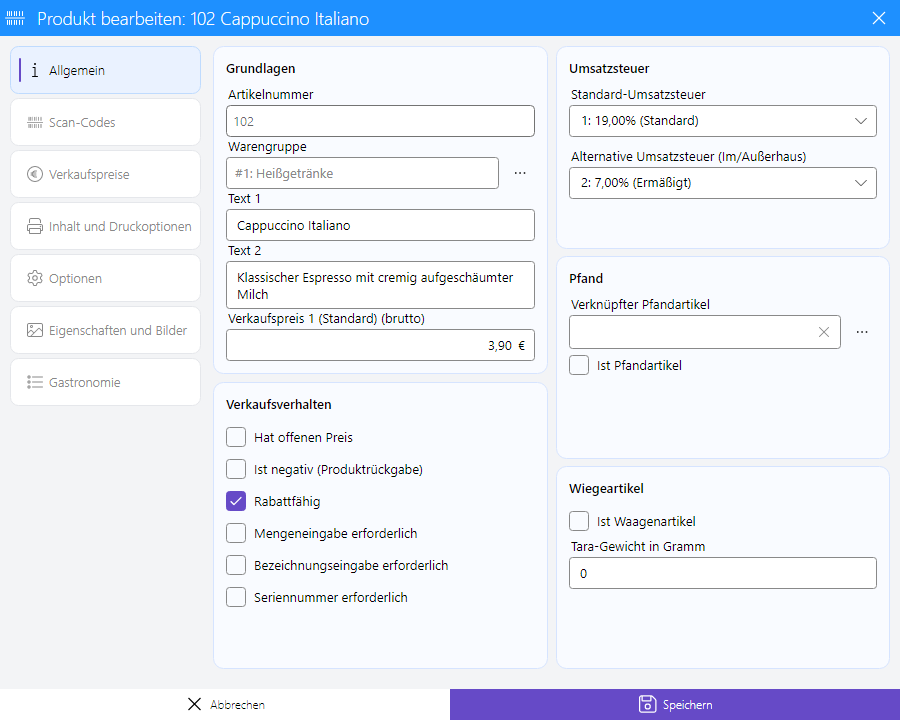The height and width of the screenshot is (720, 900).
Task: Open the Standard-Umsatzsteuer dropdown
Action: click(723, 121)
